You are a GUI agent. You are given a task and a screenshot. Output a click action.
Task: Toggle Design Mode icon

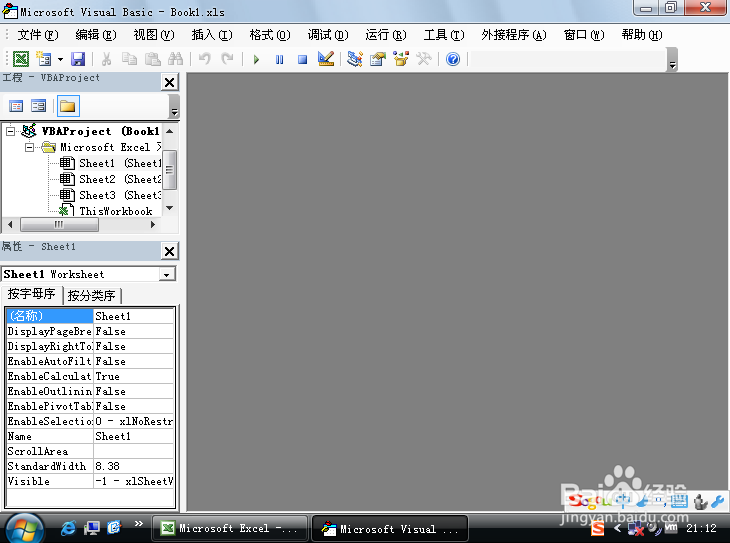click(x=326, y=59)
